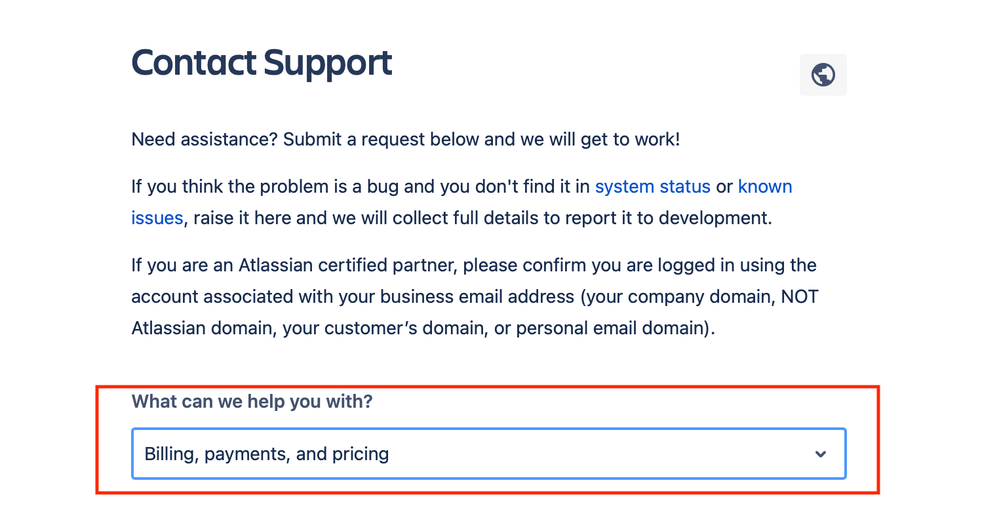Open the "What can we help you with?" dropdown

[x=489, y=454]
